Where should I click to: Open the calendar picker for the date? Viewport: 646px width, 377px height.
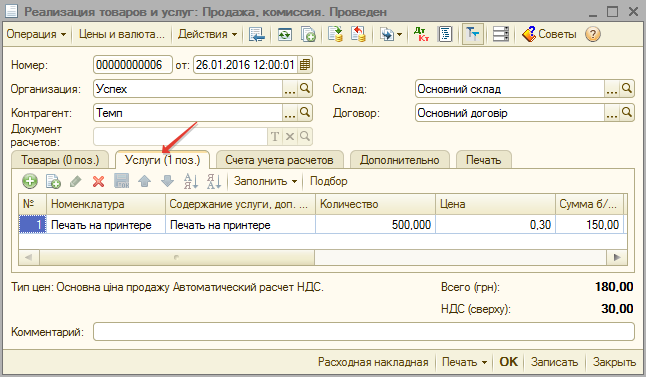(305, 65)
